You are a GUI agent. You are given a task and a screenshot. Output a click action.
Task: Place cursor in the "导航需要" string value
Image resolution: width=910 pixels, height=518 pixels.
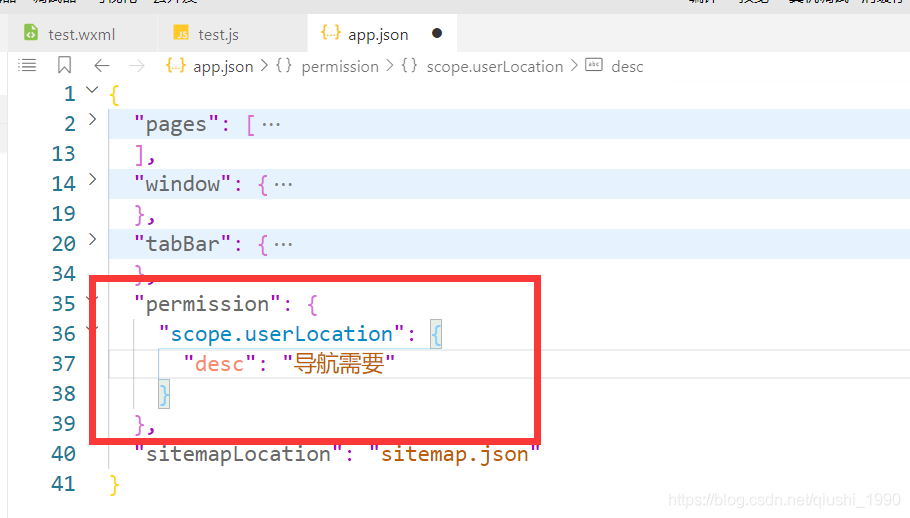pyautogui.click(x=339, y=364)
